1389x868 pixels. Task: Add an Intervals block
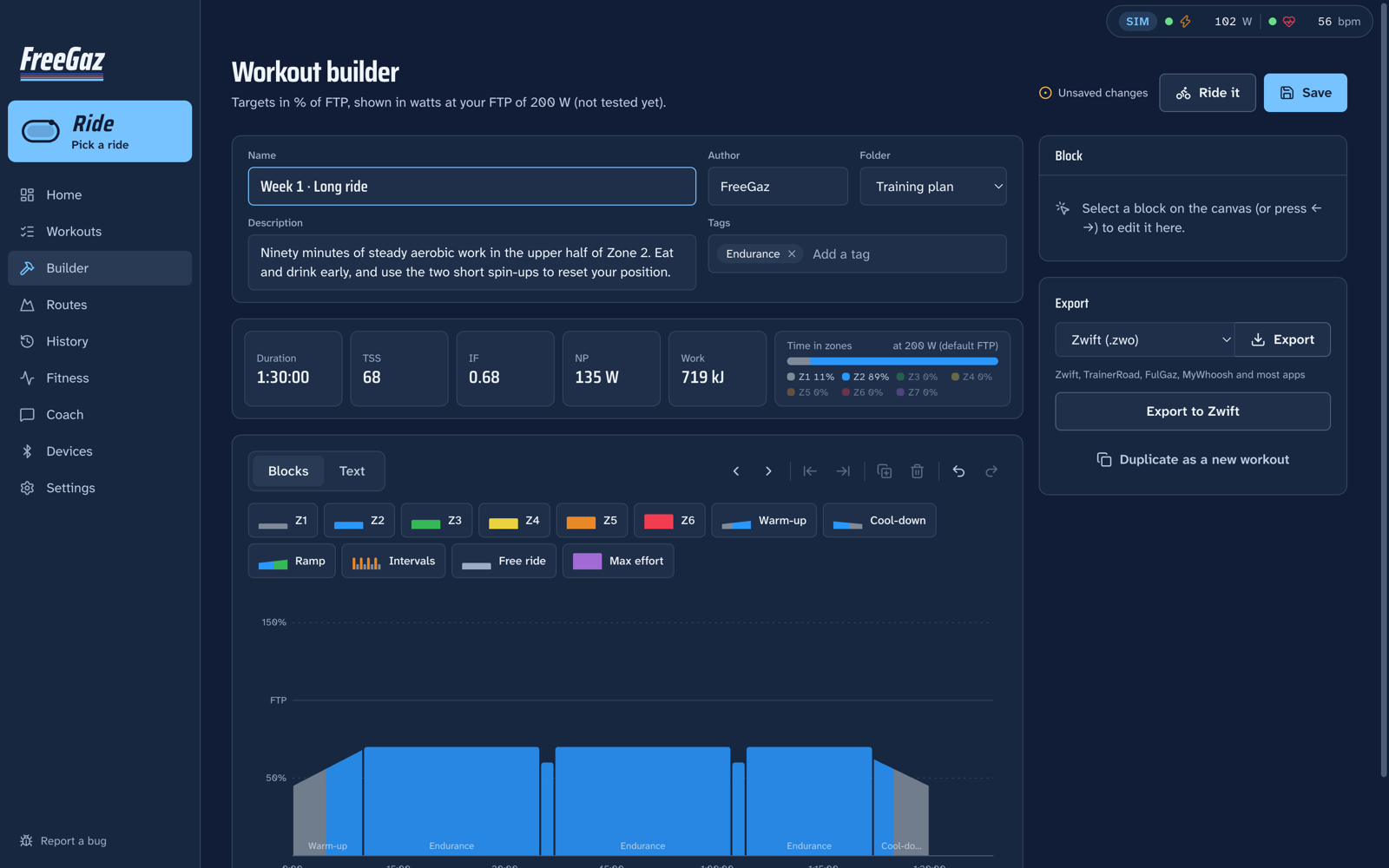pyautogui.click(x=393, y=561)
